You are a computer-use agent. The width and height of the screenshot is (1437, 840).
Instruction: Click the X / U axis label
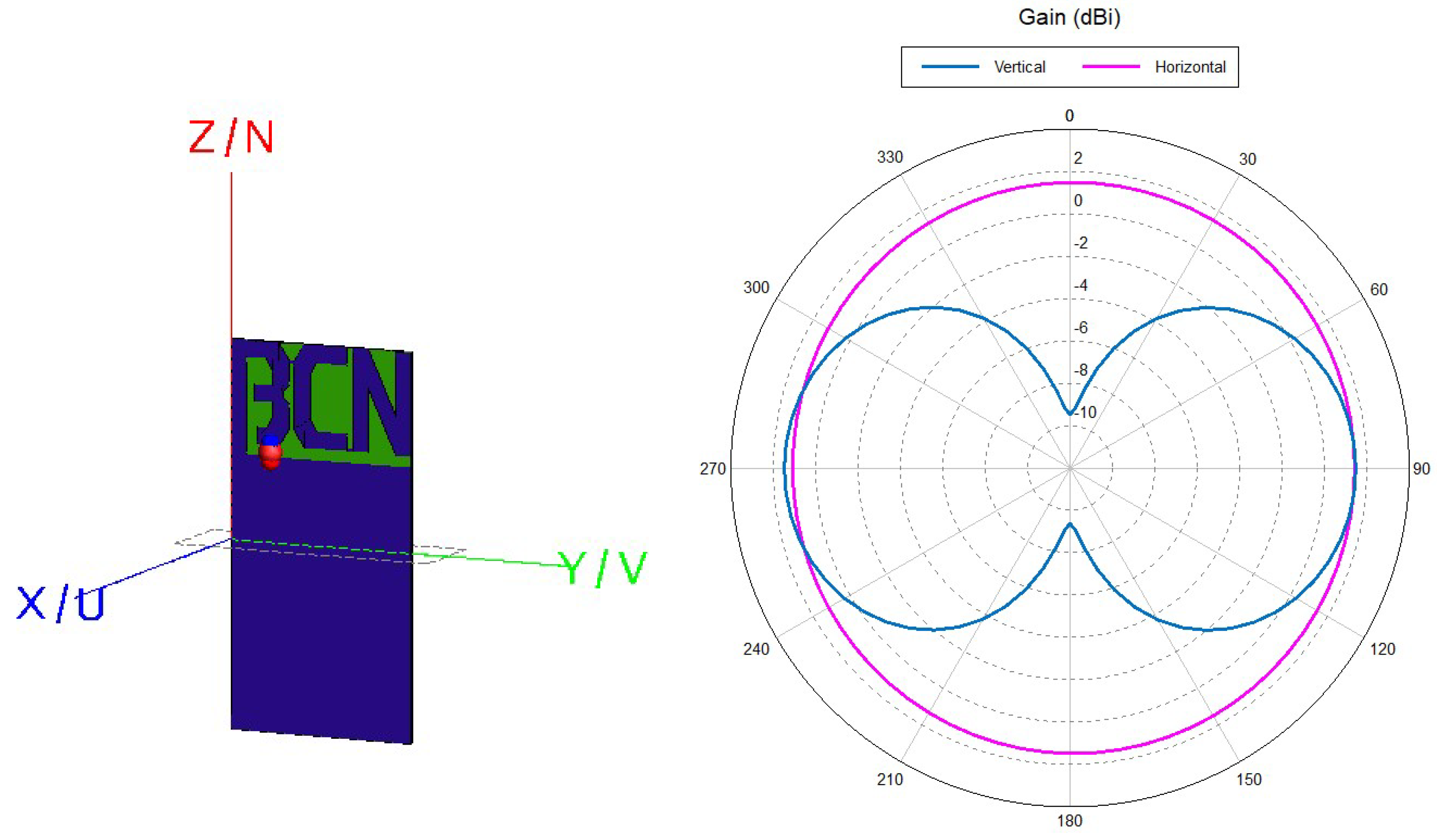coord(61,603)
